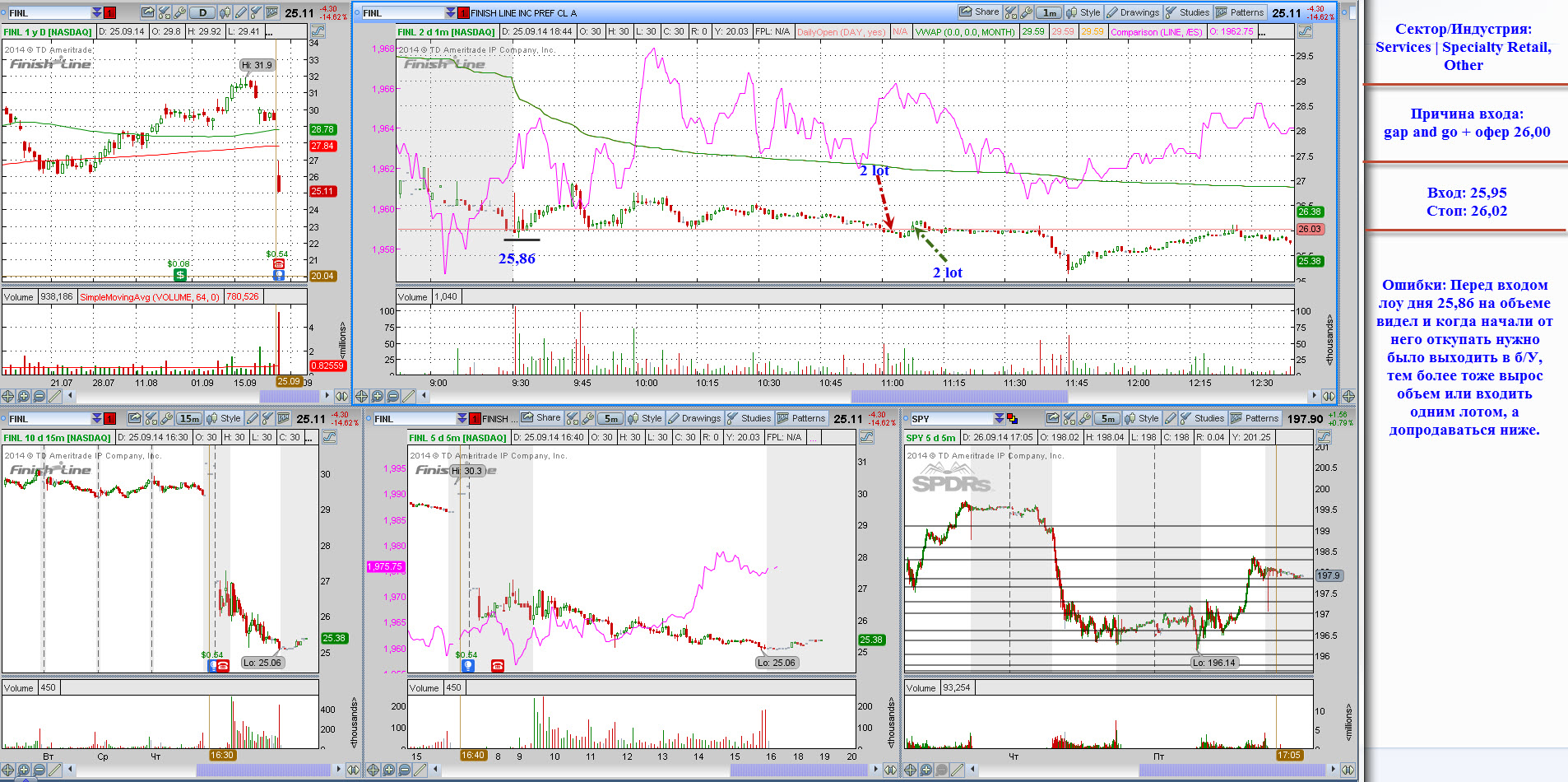Expand symbol dropdown arrow in the SPY chart
The image size is (1568, 782).
click(x=1000, y=418)
